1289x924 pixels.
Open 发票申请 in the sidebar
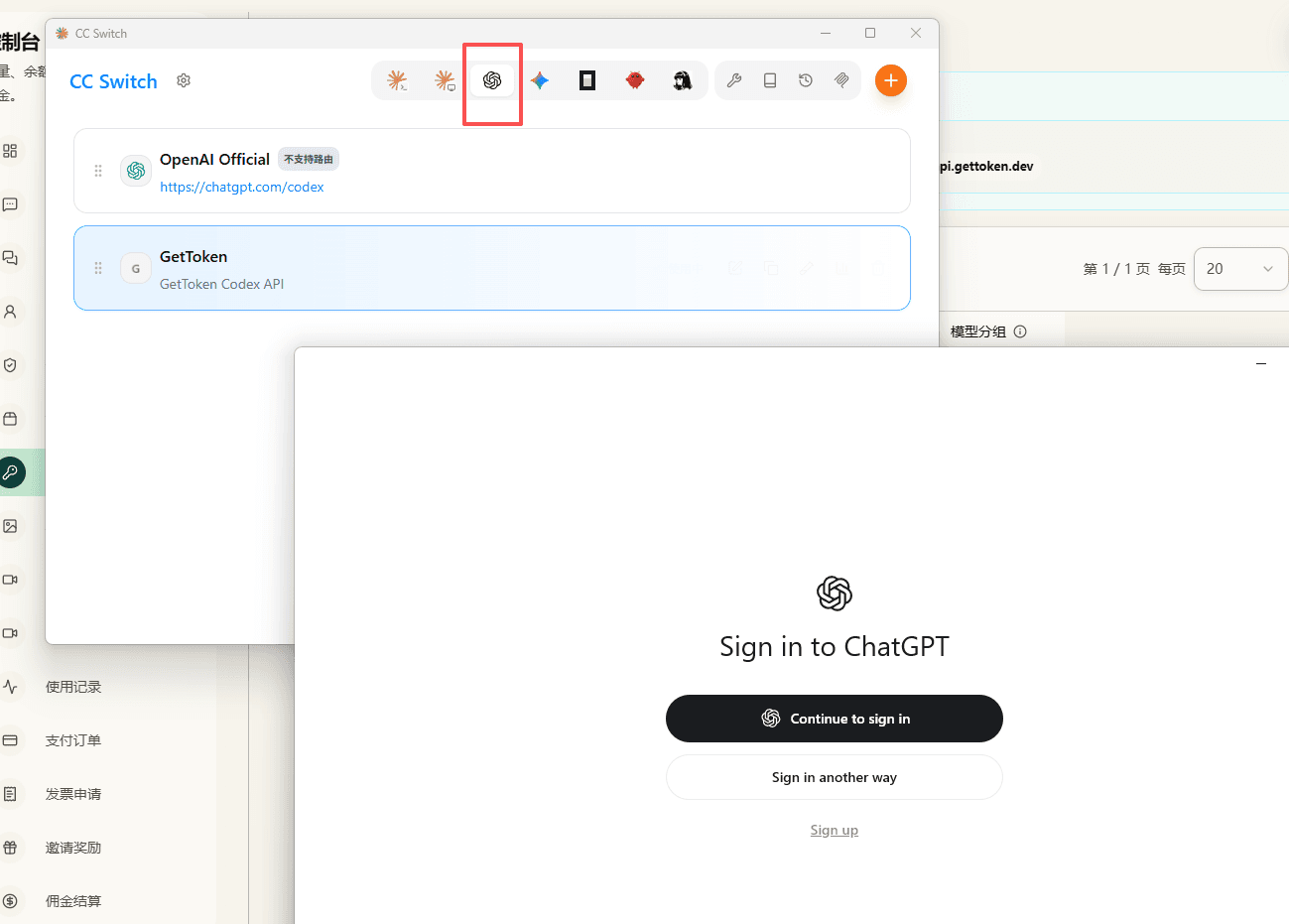(73, 794)
